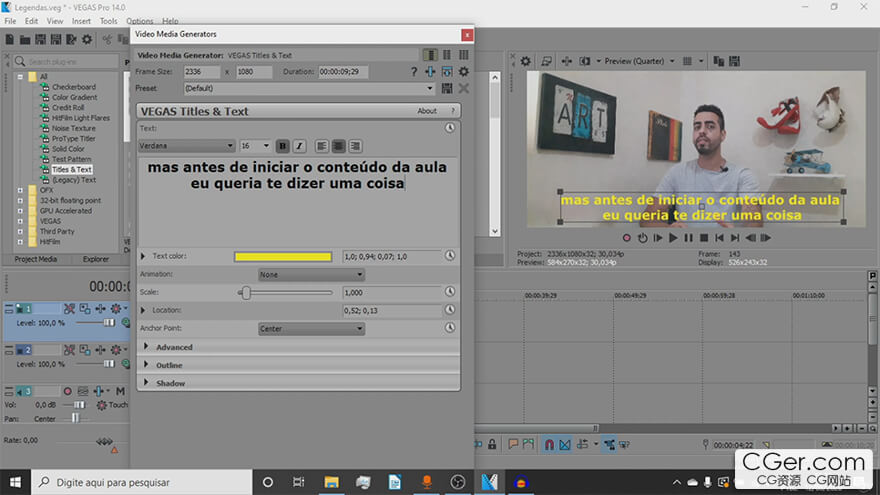Align text right

[x=355, y=146]
